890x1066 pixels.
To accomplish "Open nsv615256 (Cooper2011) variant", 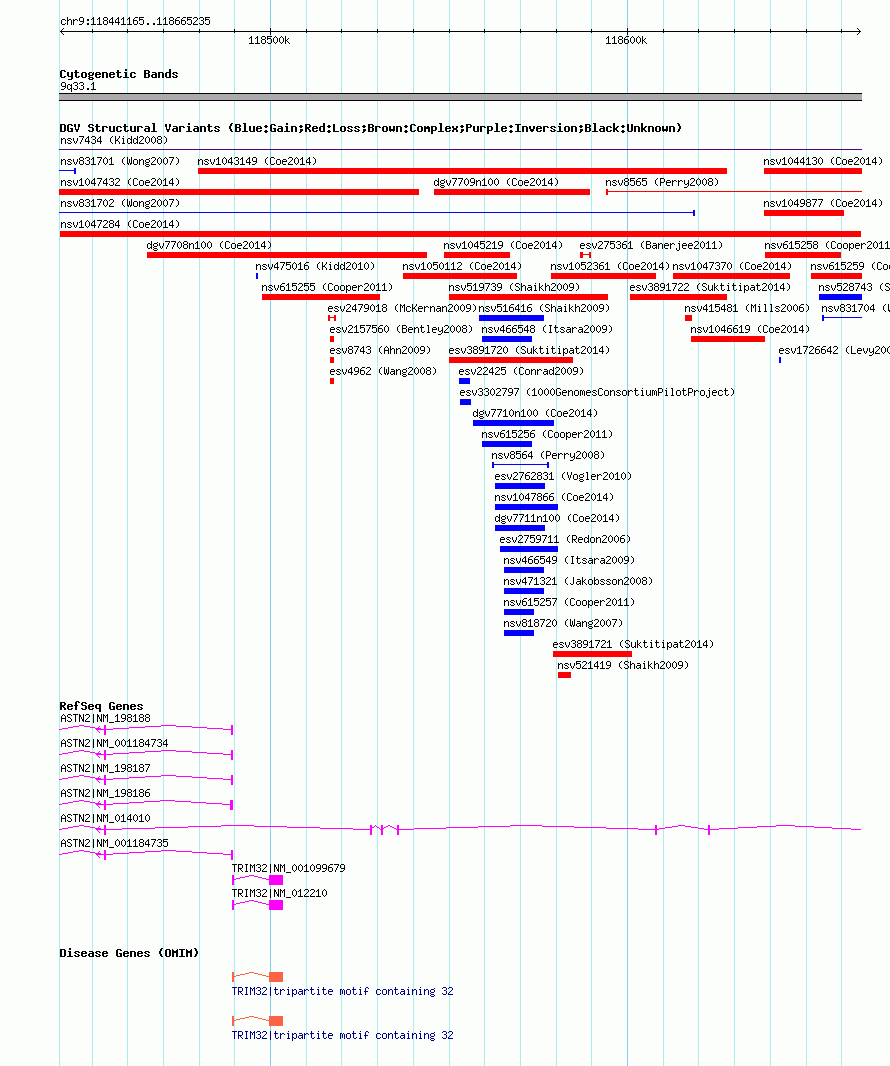I will pos(547,435).
